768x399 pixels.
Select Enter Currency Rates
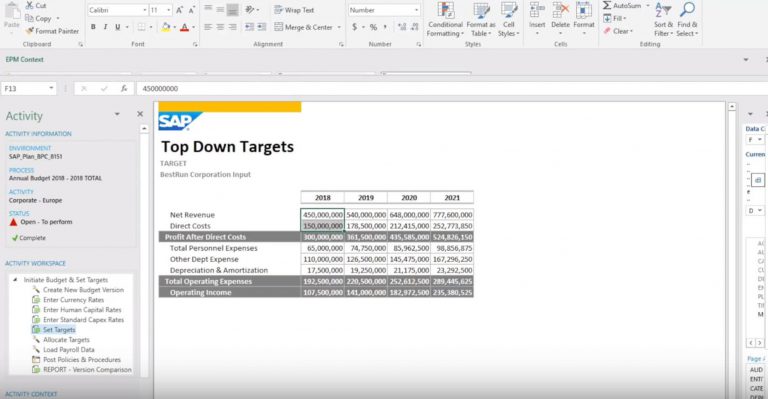[68, 300]
